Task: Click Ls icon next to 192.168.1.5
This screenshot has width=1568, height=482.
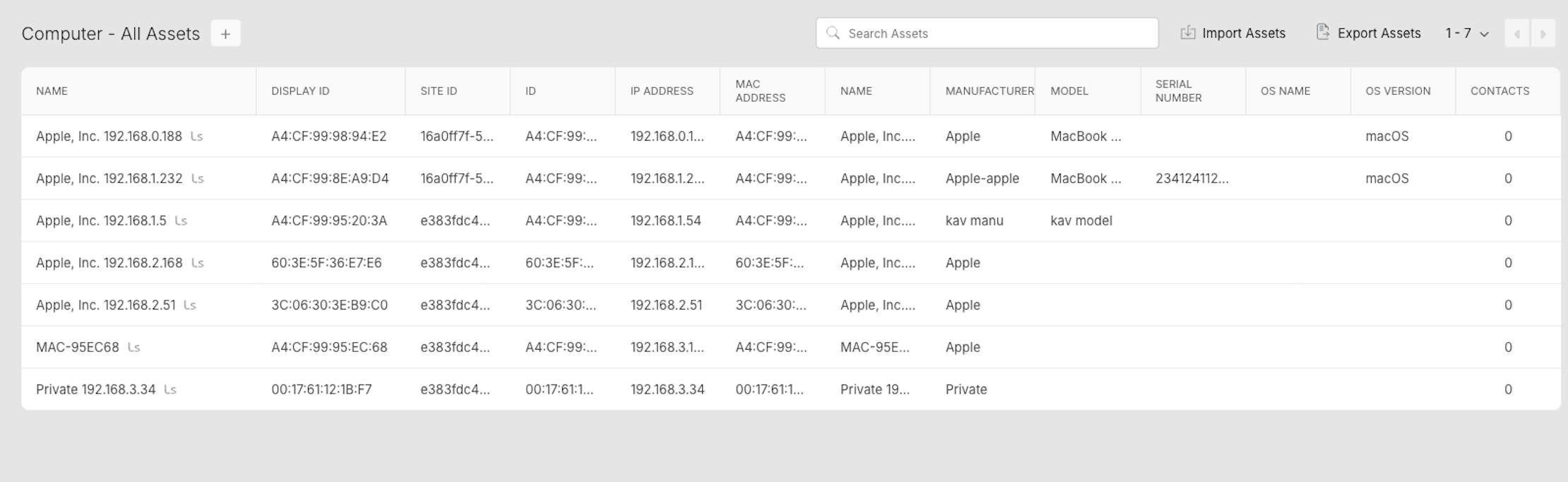Action: point(181,221)
